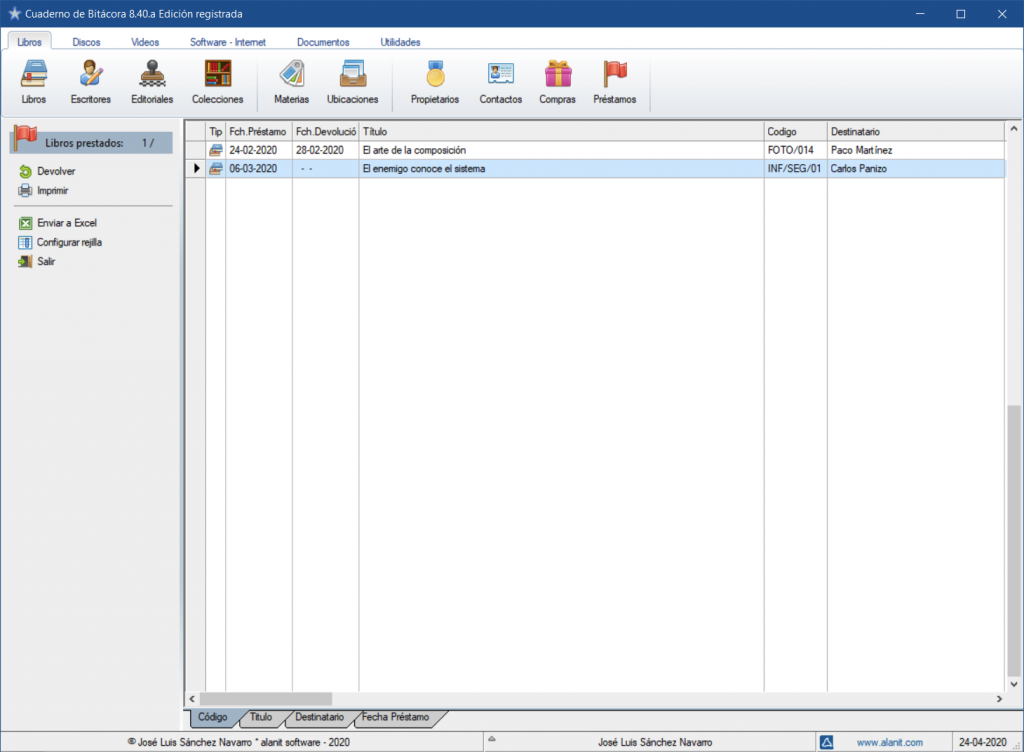Click the horizontal scrollbar thumb
The height and width of the screenshot is (752, 1024).
(x=265, y=699)
